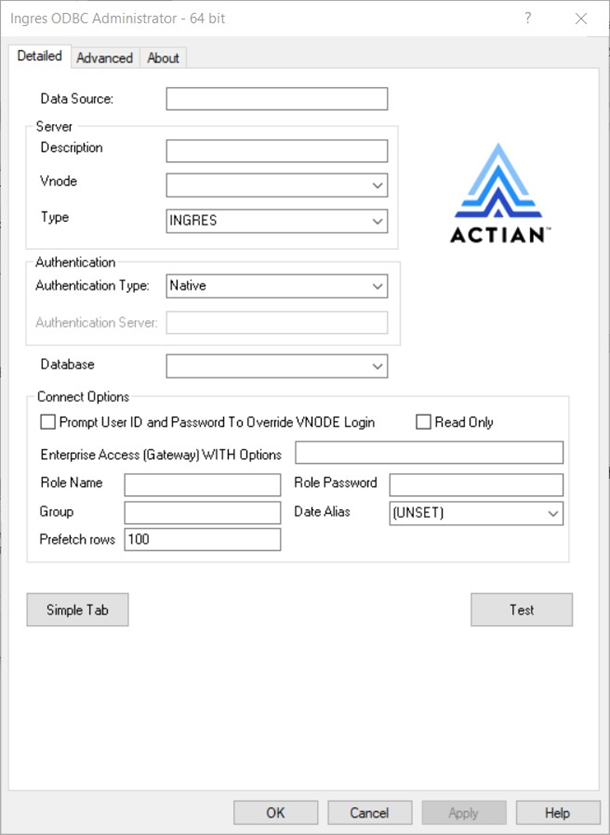Expand the Vnode dropdown
This screenshot has width=610, height=835.
click(376, 185)
